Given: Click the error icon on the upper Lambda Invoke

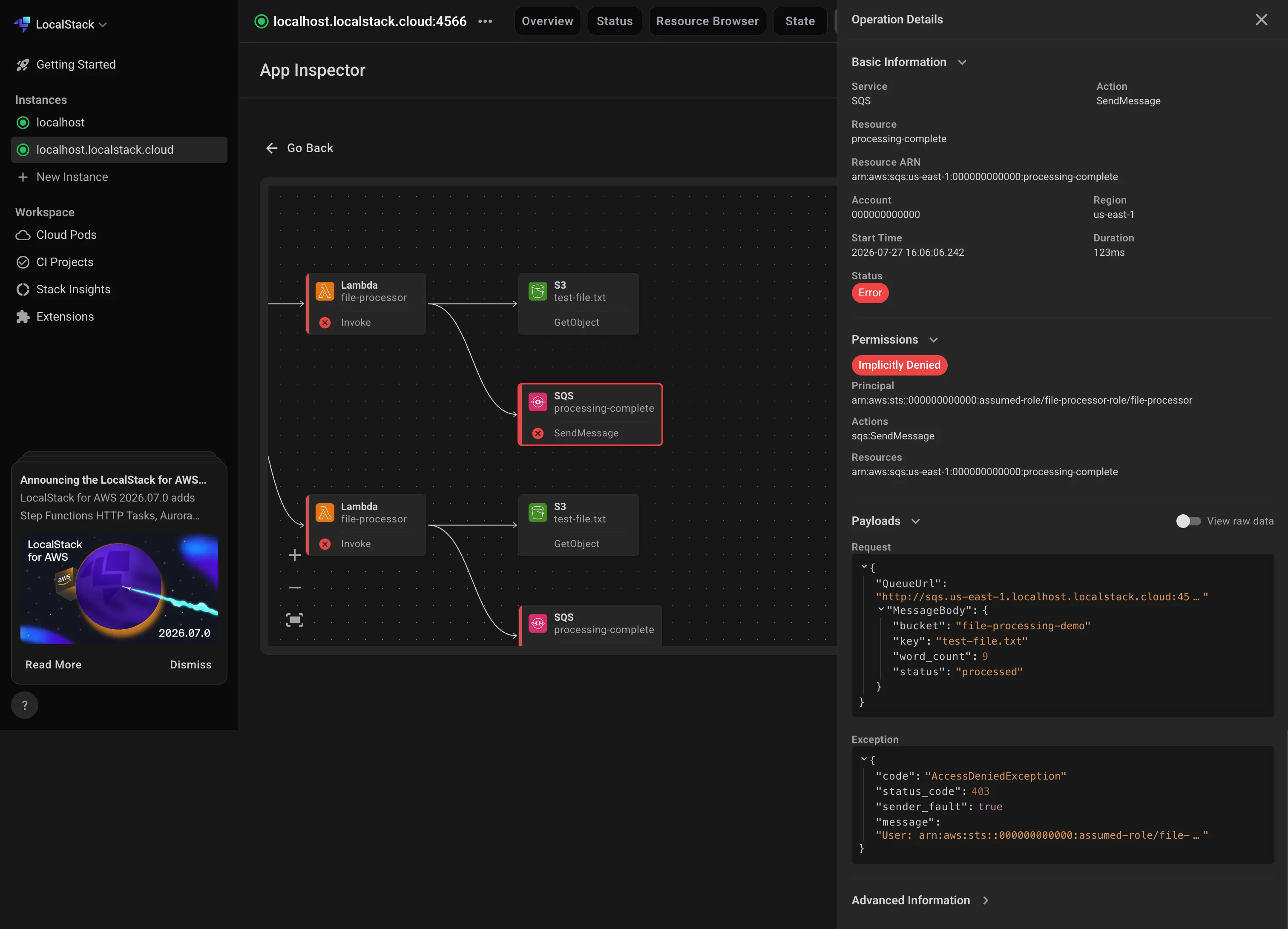Looking at the screenshot, I should click(325, 323).
